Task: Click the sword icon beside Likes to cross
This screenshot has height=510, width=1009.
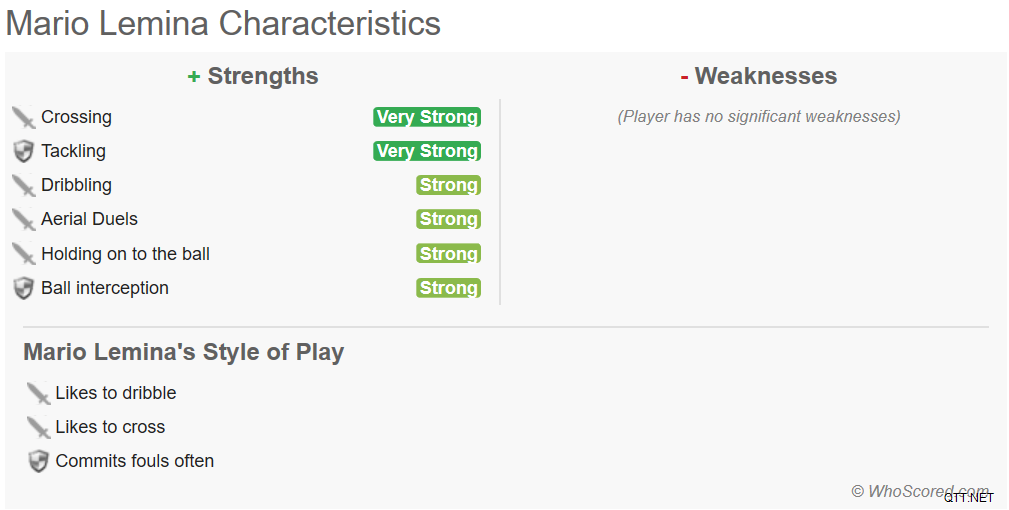Action: pyautogui.click(x=39, y=428)
